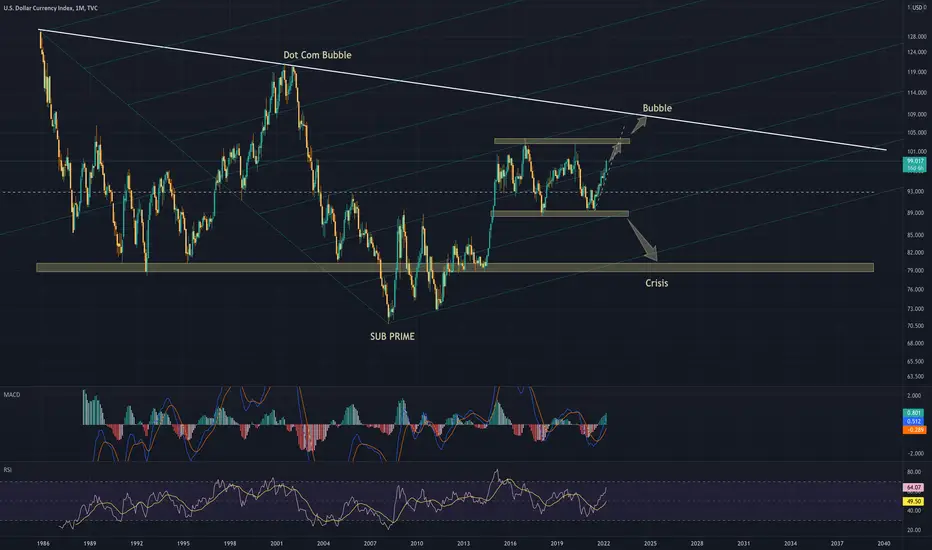Click the 2019 label on the time axis
Viewport: 932px width, 550px height.
point(557,543)
